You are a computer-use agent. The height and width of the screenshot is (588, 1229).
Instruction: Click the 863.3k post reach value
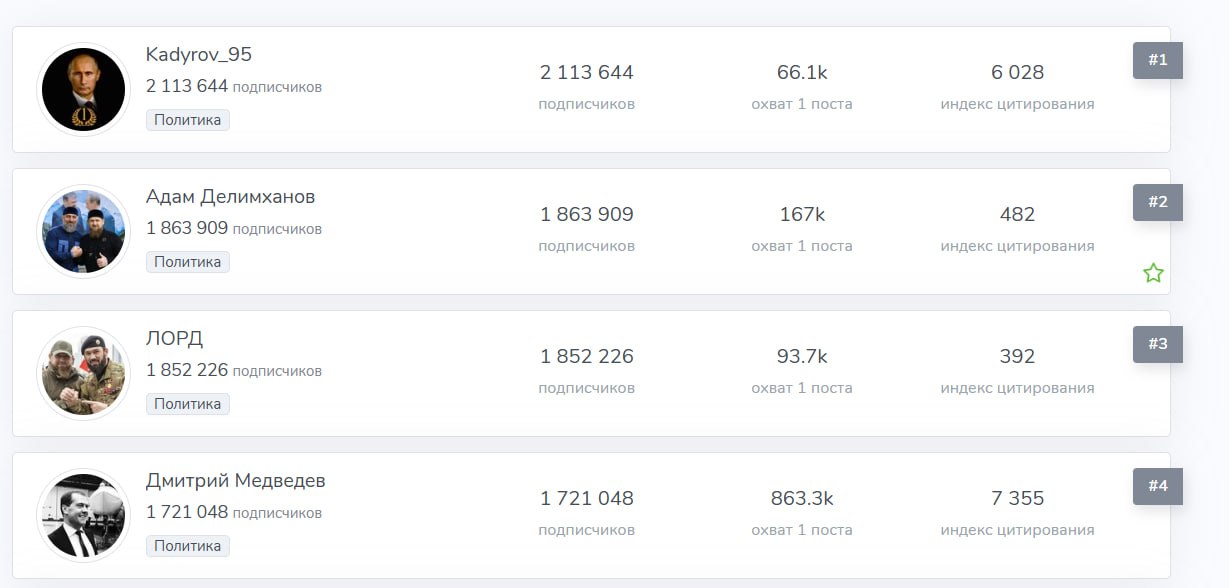coord(802,499)
